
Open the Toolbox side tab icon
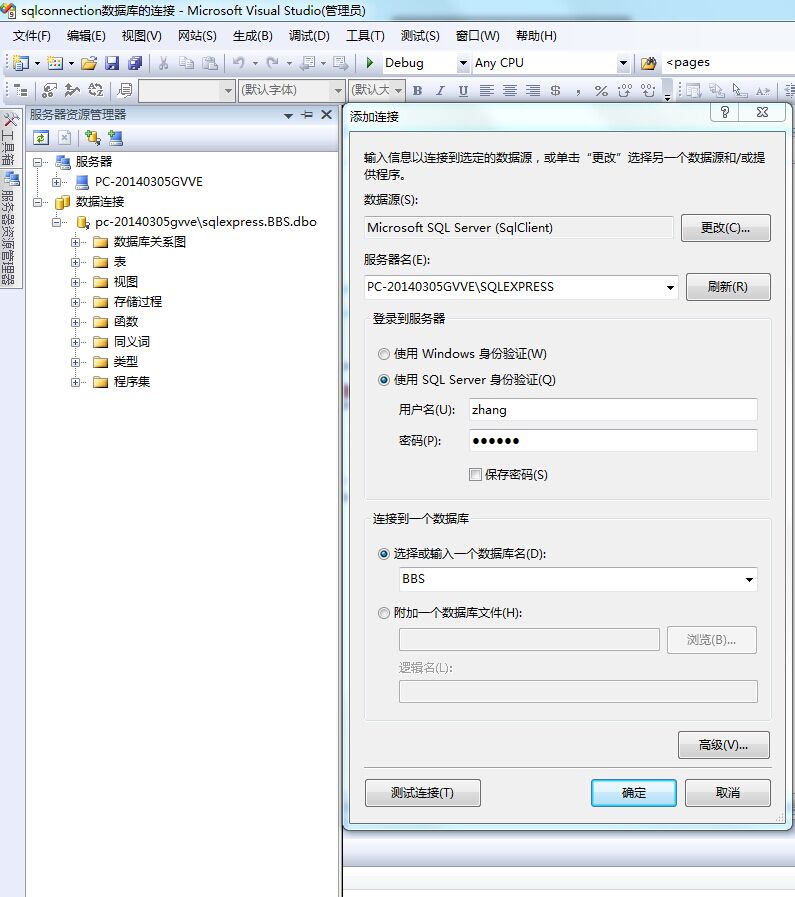tap(10, 120)
